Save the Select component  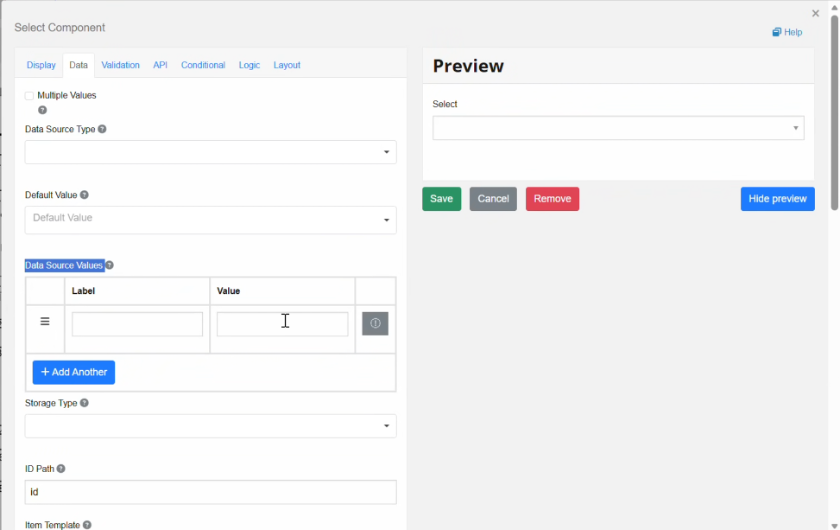(x=441, y=199)
